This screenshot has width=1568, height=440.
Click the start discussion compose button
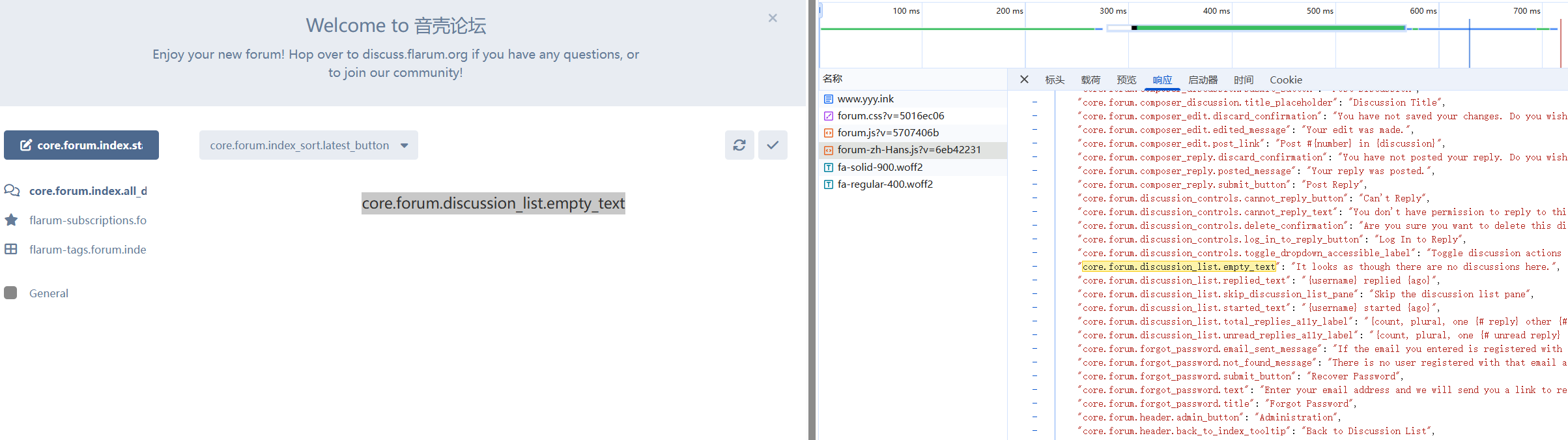(81, 145)
